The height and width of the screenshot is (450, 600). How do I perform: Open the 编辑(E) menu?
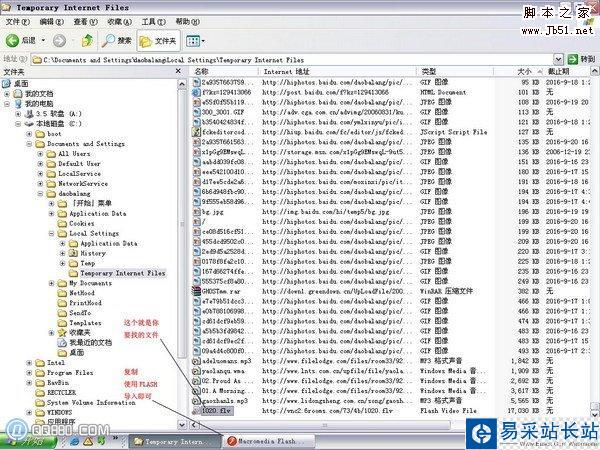click(52, 22)
